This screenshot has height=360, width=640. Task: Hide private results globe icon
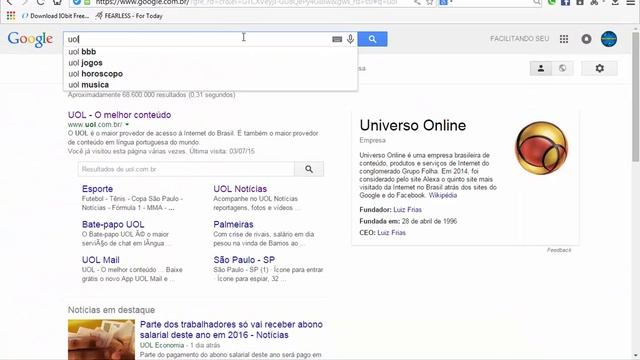pyautogui.click(x=562, y=69)
